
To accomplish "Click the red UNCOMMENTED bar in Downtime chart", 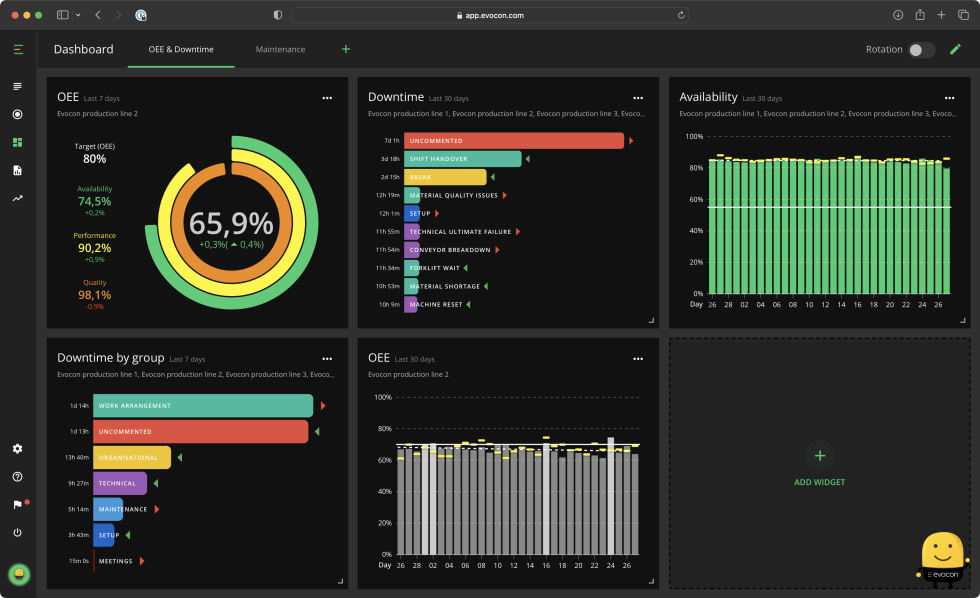I will click(x=514, y=141).
